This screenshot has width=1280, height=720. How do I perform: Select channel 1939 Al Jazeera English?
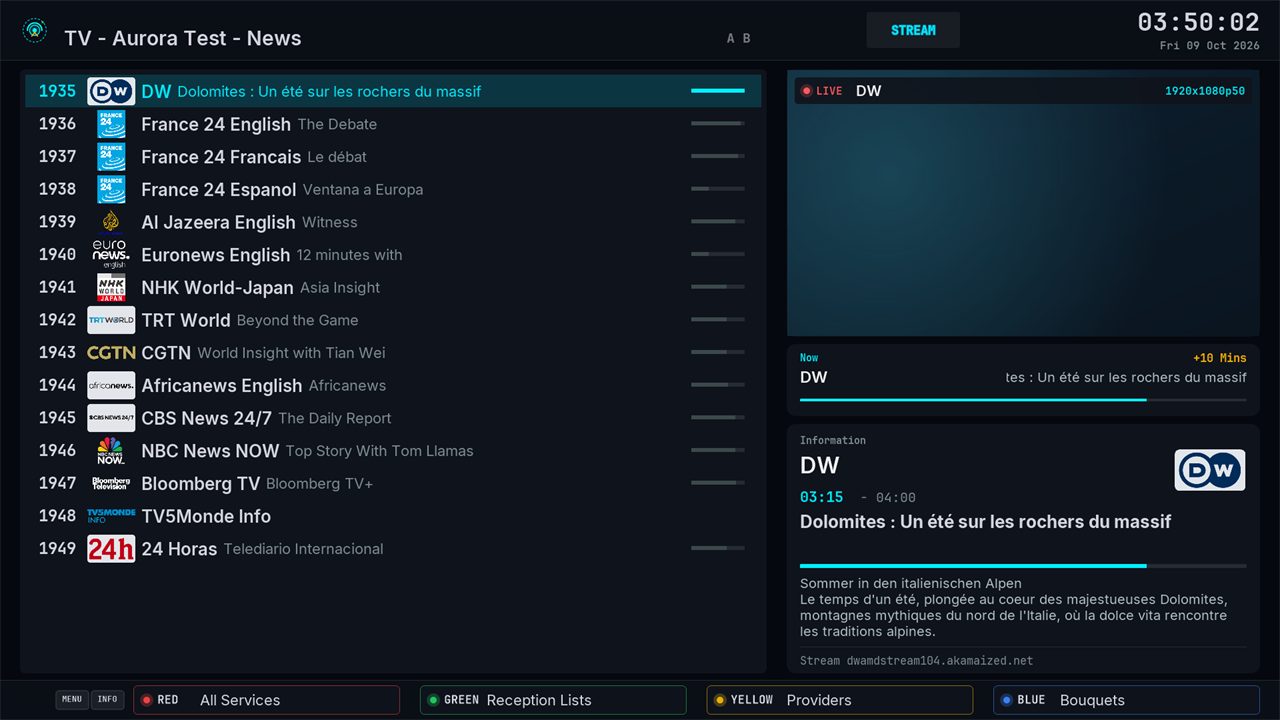coord(393,222)
